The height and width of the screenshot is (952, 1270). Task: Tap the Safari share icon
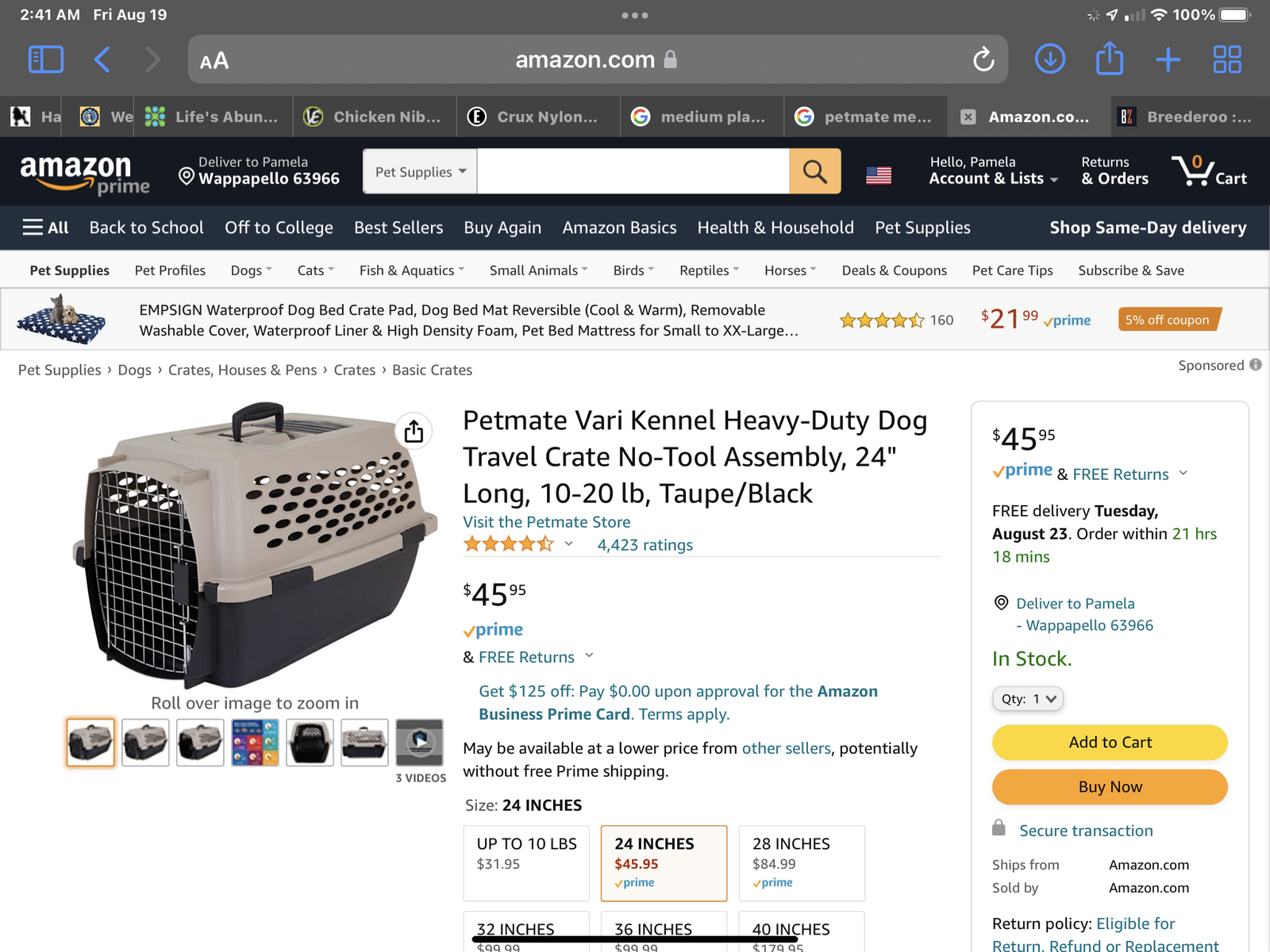coord(1109,59)
